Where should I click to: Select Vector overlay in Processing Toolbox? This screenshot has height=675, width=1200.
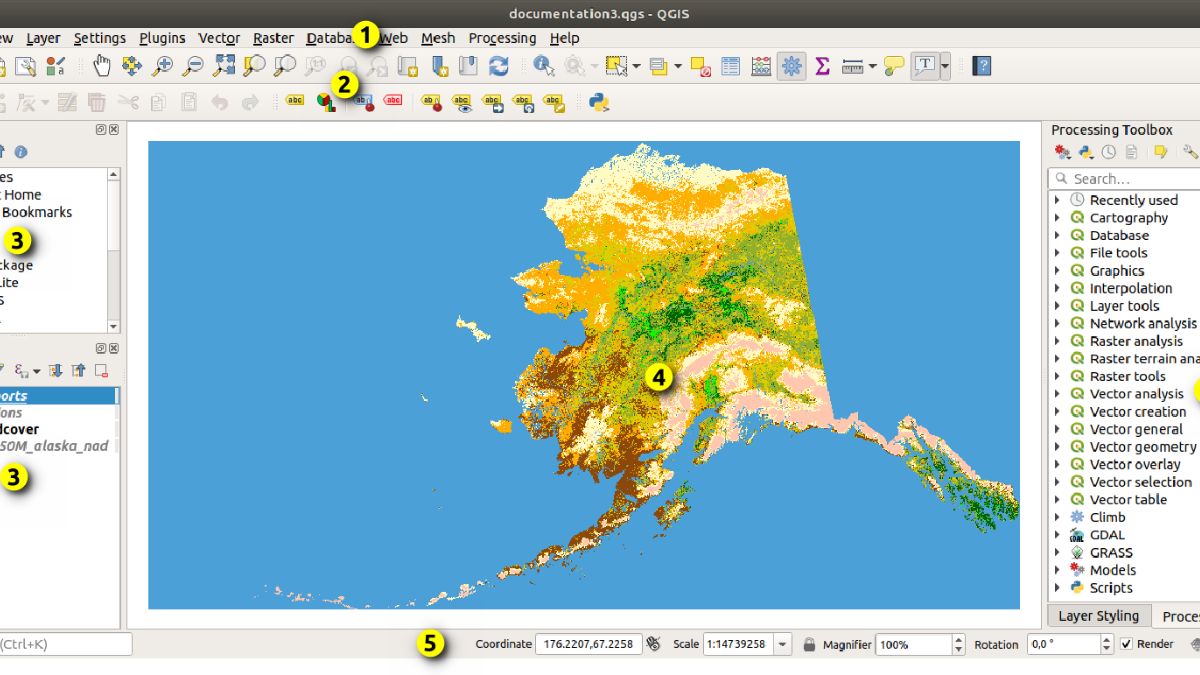1134,464
